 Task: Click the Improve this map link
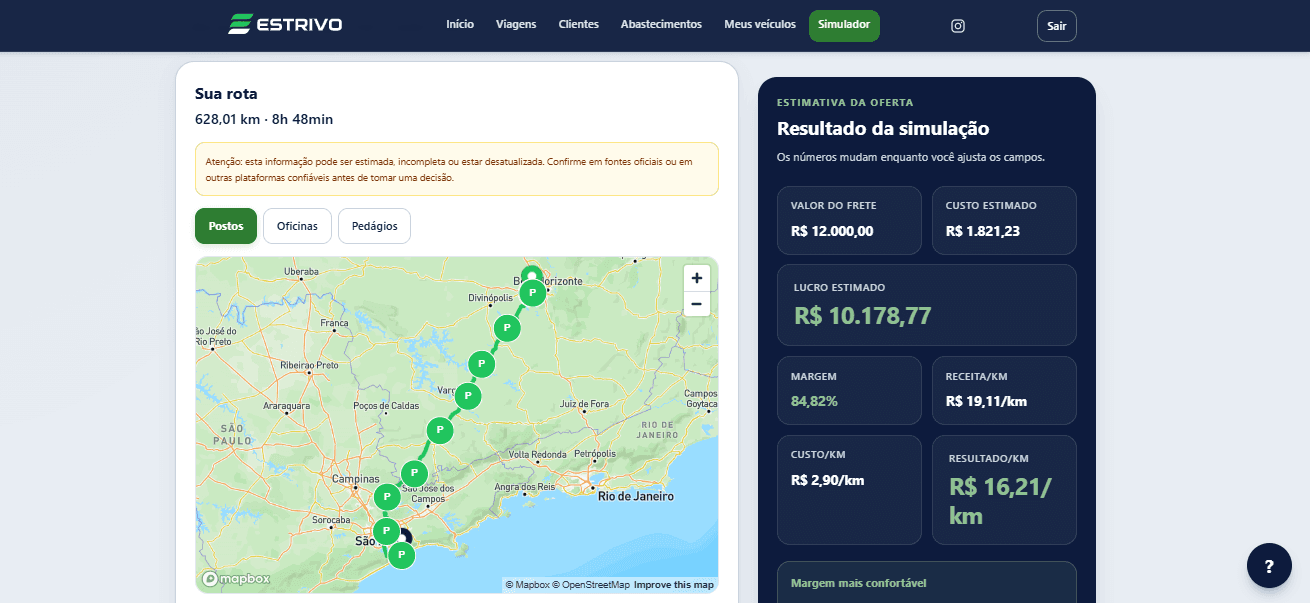pyautogui.click(x=674, y=585)
